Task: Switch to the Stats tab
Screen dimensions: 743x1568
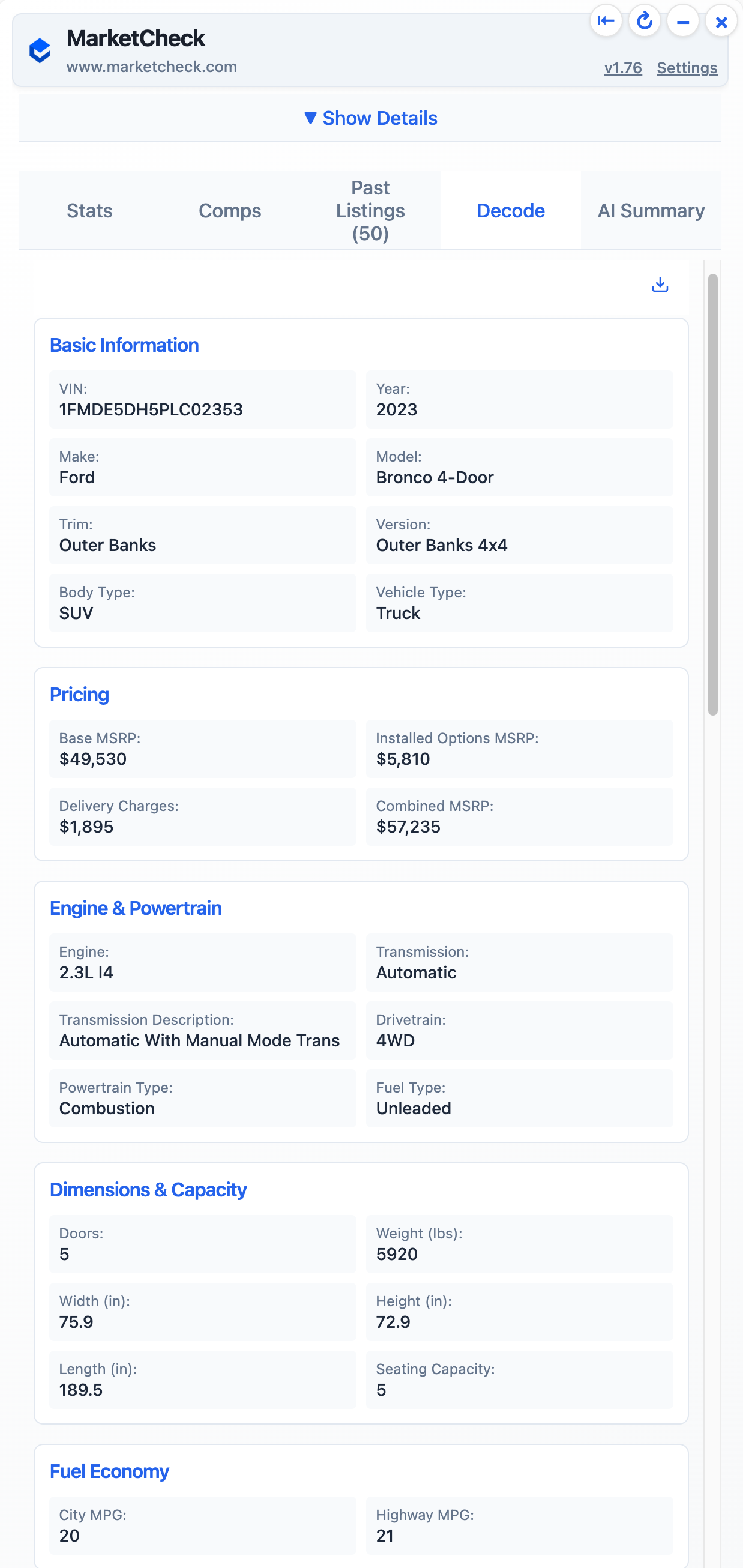Action: click(89, 211)
